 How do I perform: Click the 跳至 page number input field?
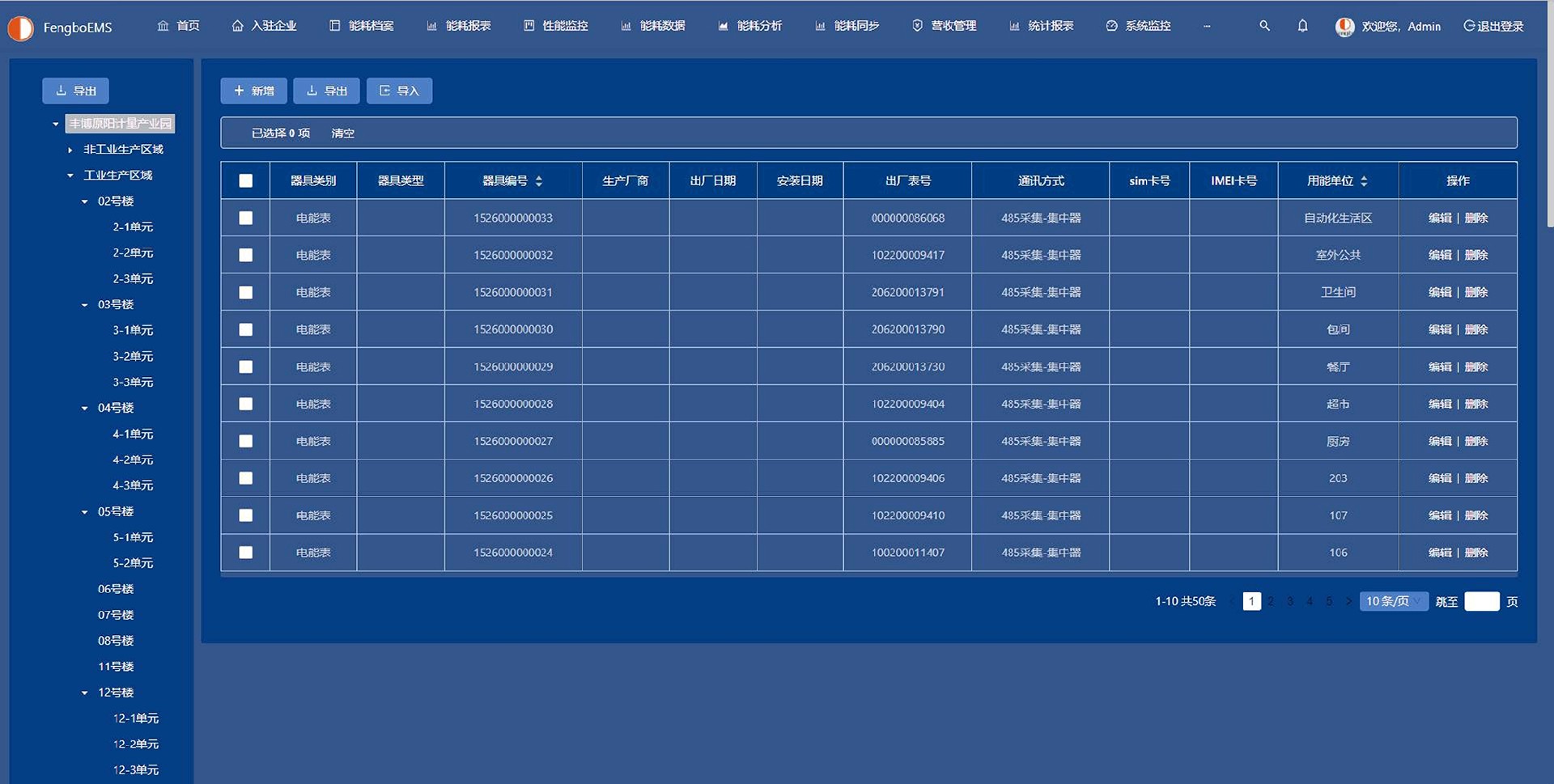(1481, 601)
